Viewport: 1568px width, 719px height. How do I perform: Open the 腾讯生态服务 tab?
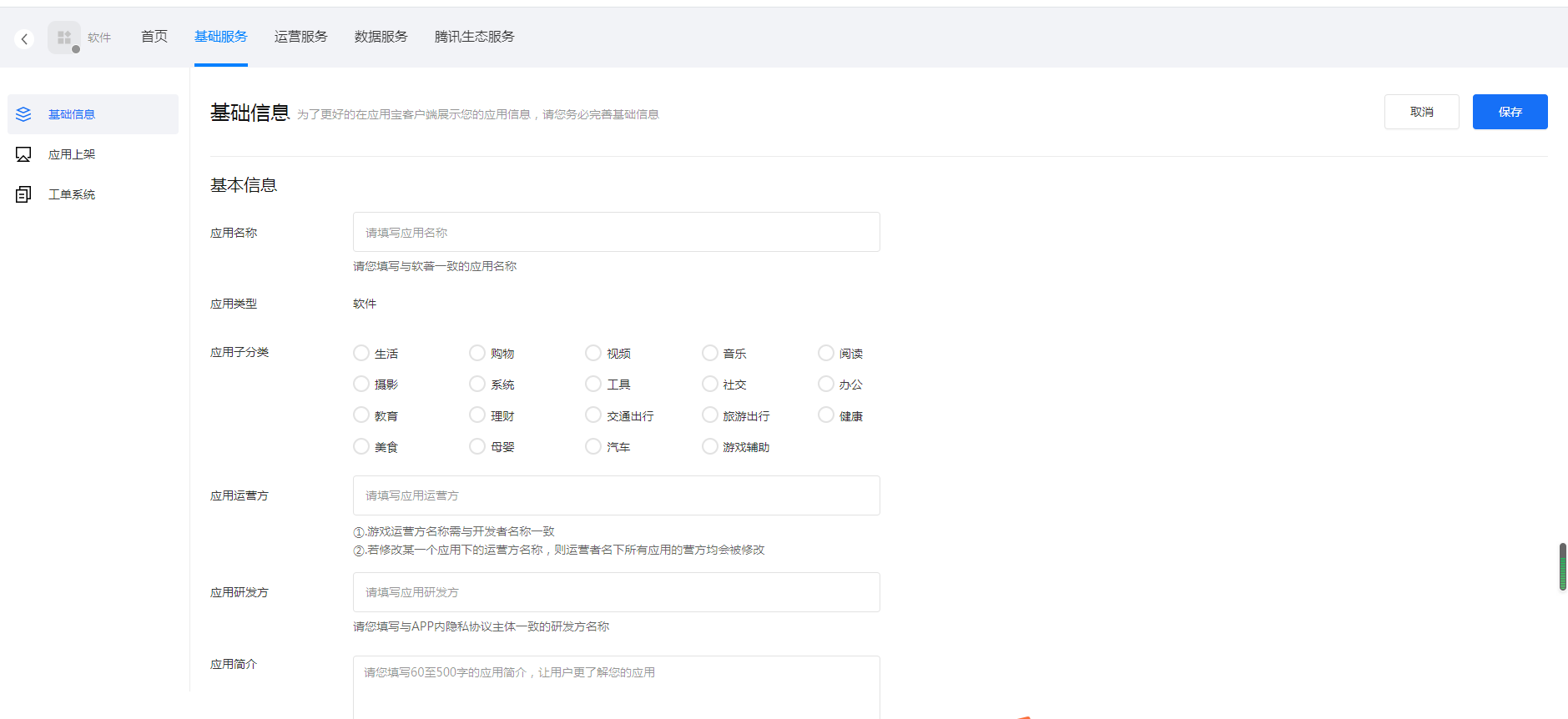click(x=475, y=37)
